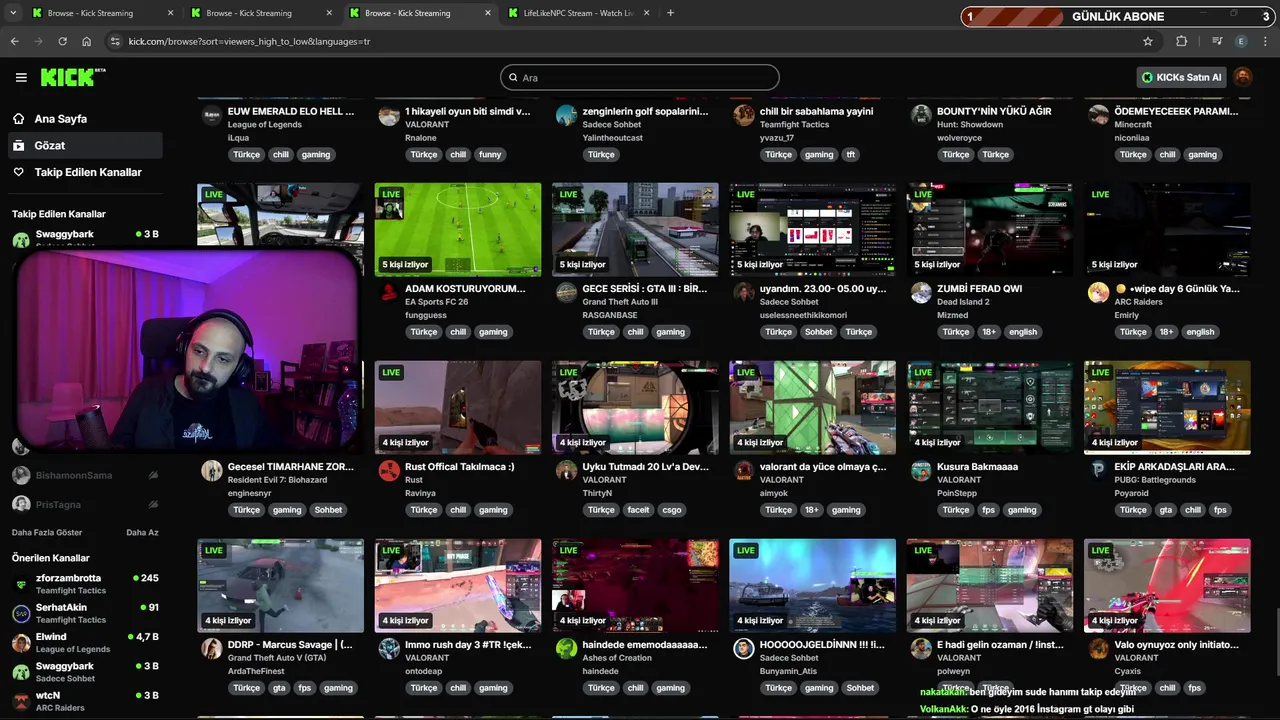Viewport: 1280px width, 720px height.
Task: Open the media control icon in toolbar
Action: pos(1217,41)
